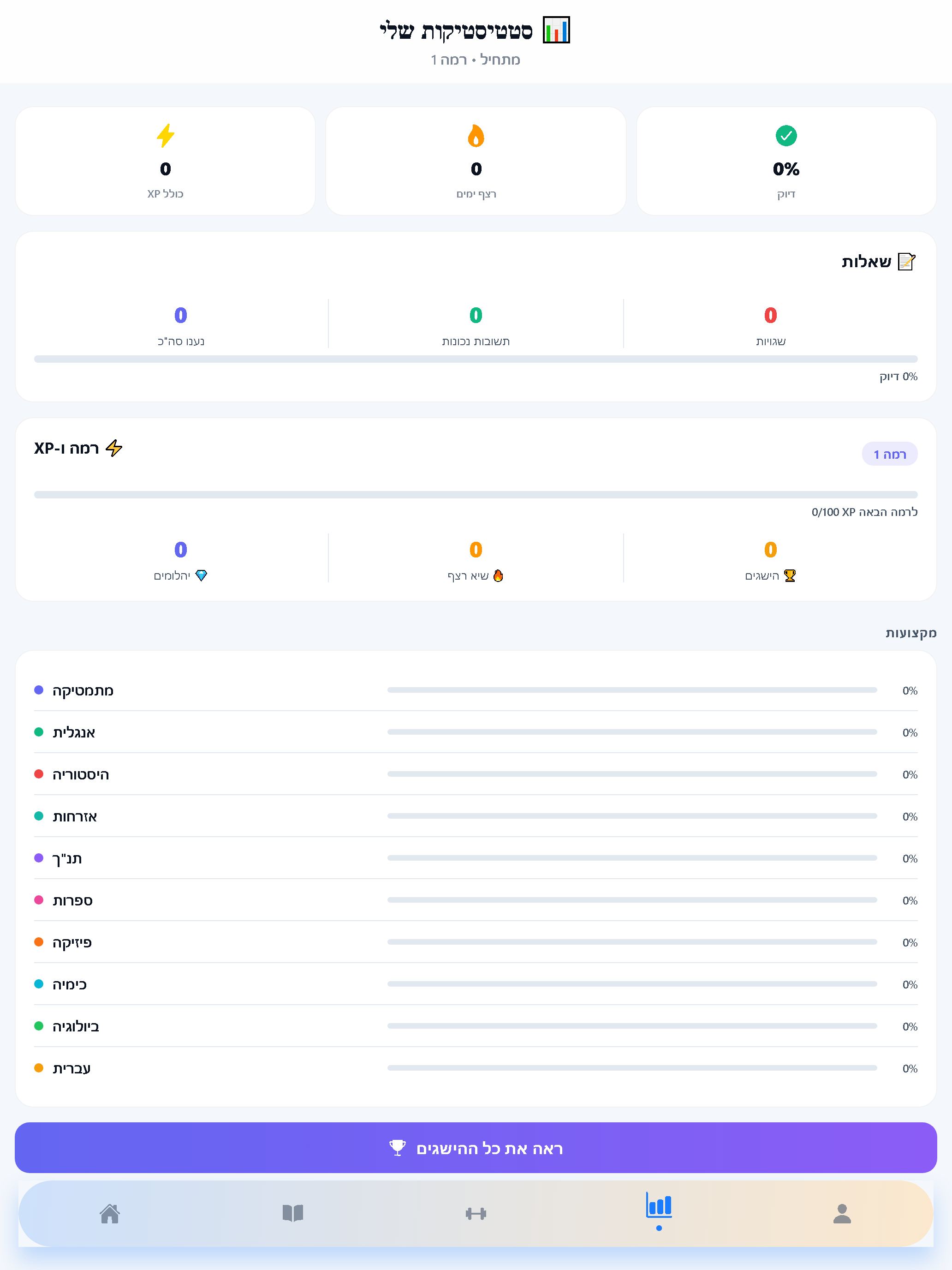Image resolution: width=952 pixels, height=1270 pixels.
Task: Click the diamond gems icon
Action: 201,575
